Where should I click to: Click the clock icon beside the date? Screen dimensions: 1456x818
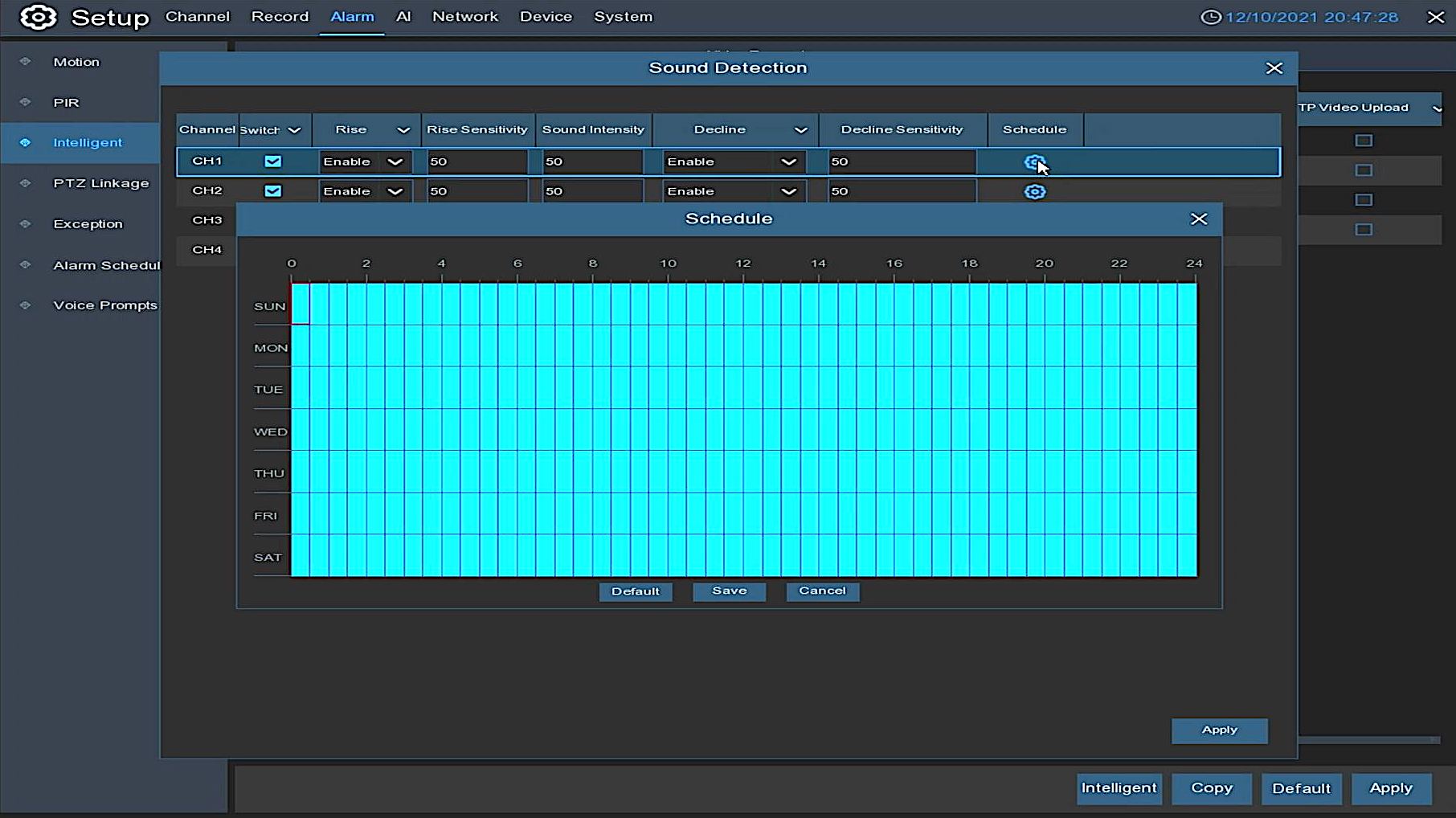(1210, 17)
